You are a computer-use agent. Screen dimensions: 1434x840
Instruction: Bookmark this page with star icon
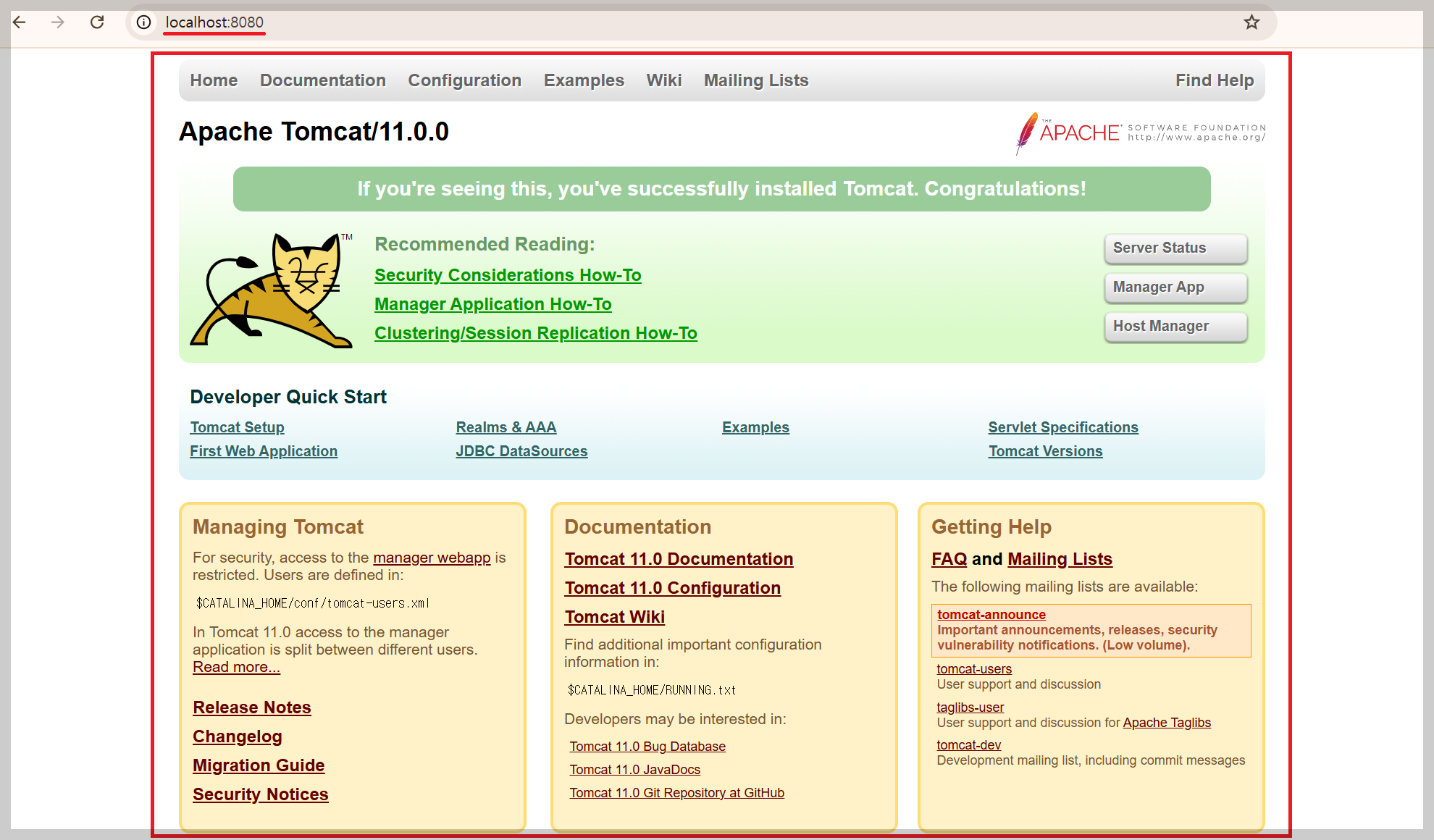[1251, 22]
